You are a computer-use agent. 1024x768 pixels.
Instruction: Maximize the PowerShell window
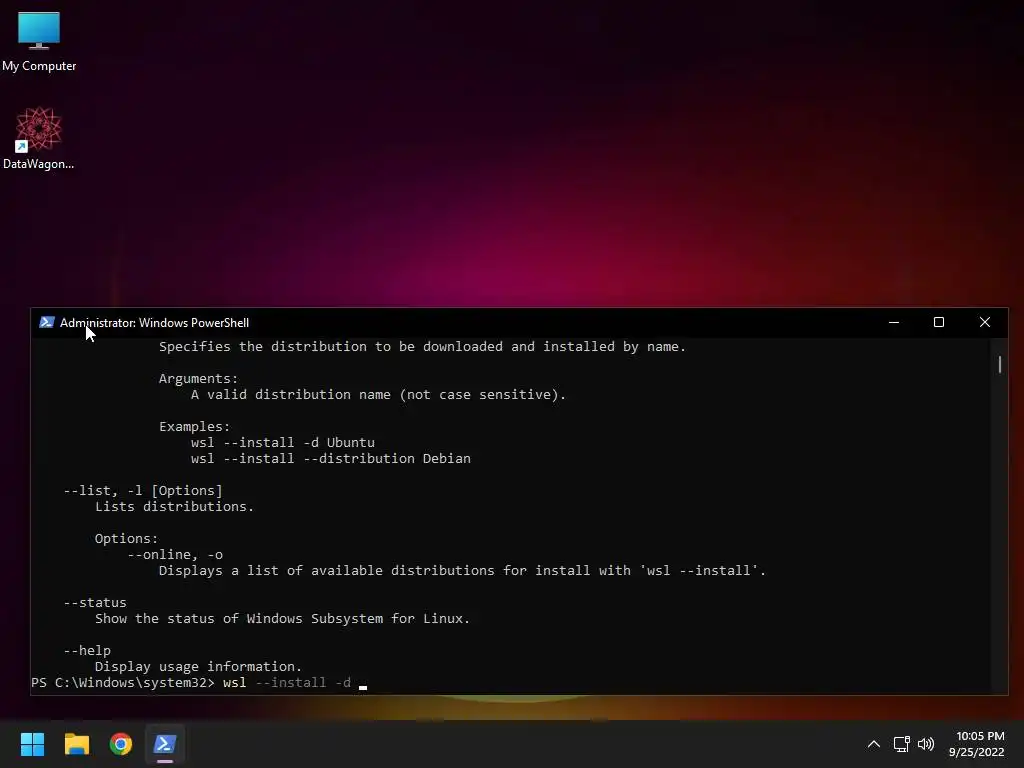tap(938, 322)
